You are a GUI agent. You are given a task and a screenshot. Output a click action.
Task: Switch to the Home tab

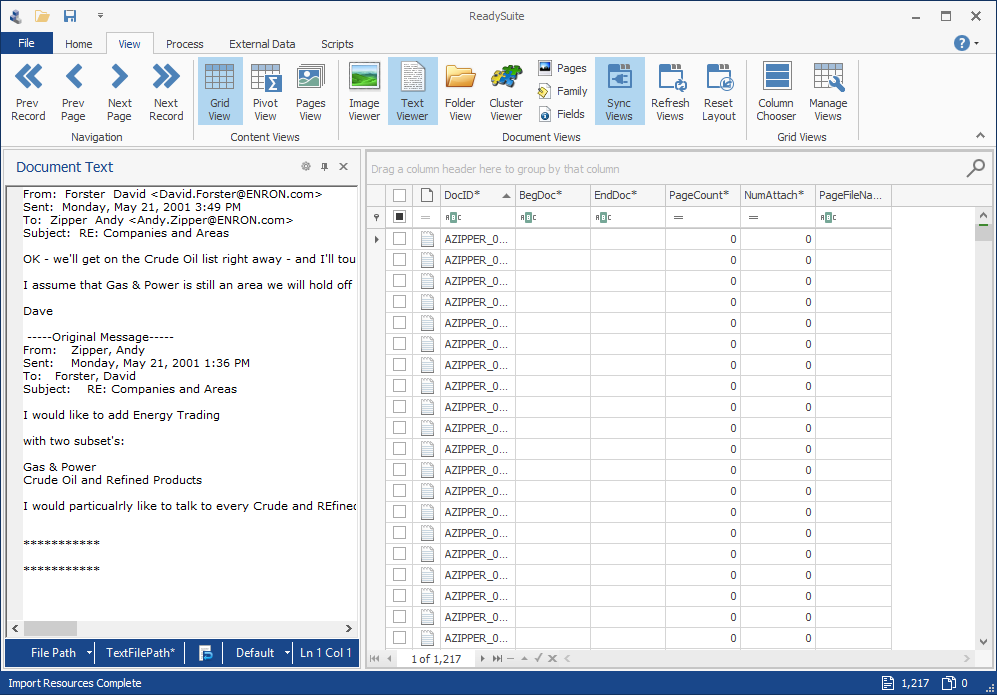78,44
